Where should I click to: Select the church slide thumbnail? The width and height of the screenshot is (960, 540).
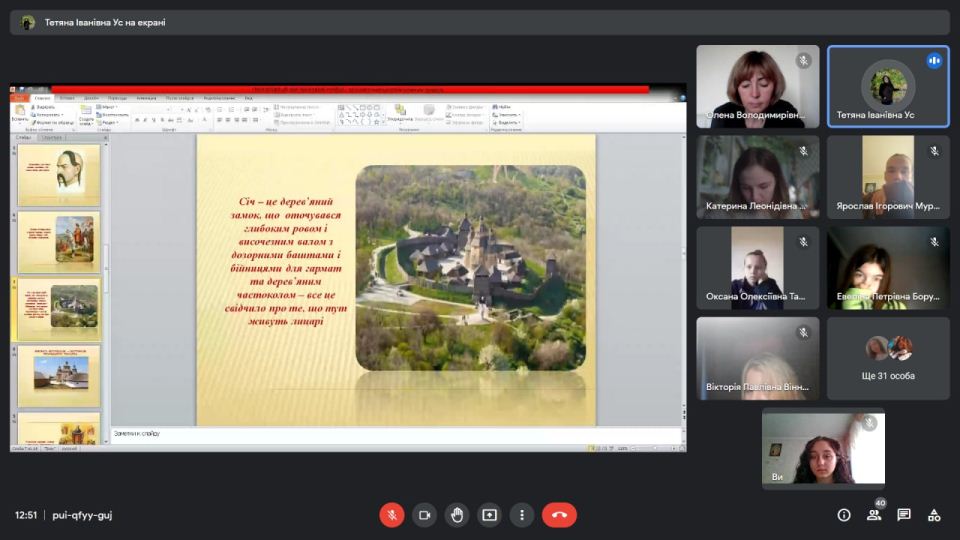pos(59,375)
